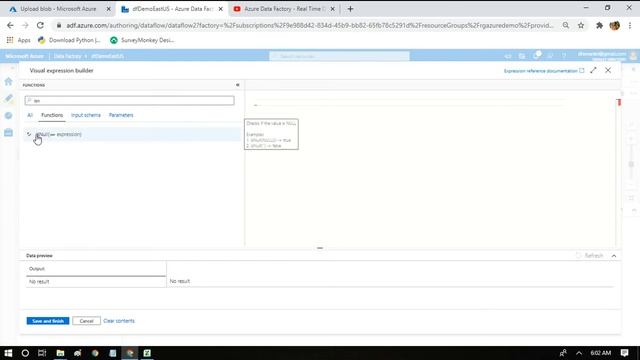The width and height of the screenshot is (640, 360).
Task: Open the notifications icon in Azure header
Action: click(x=536, y=56)
